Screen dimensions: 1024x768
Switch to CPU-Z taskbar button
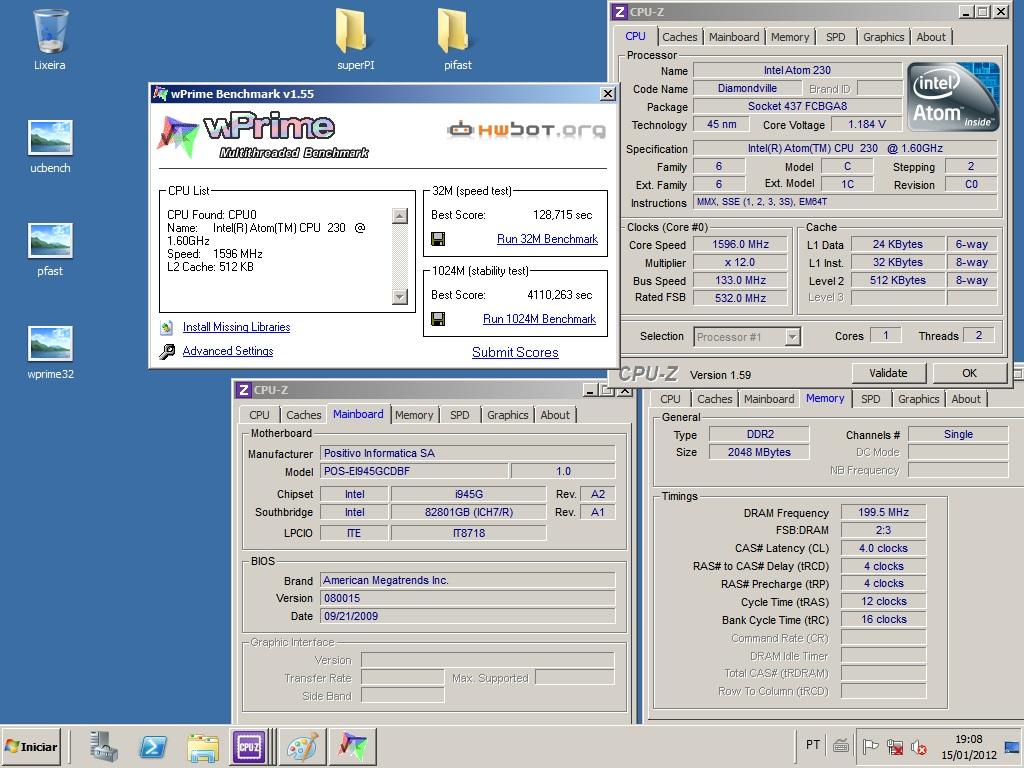click(249, 746)
